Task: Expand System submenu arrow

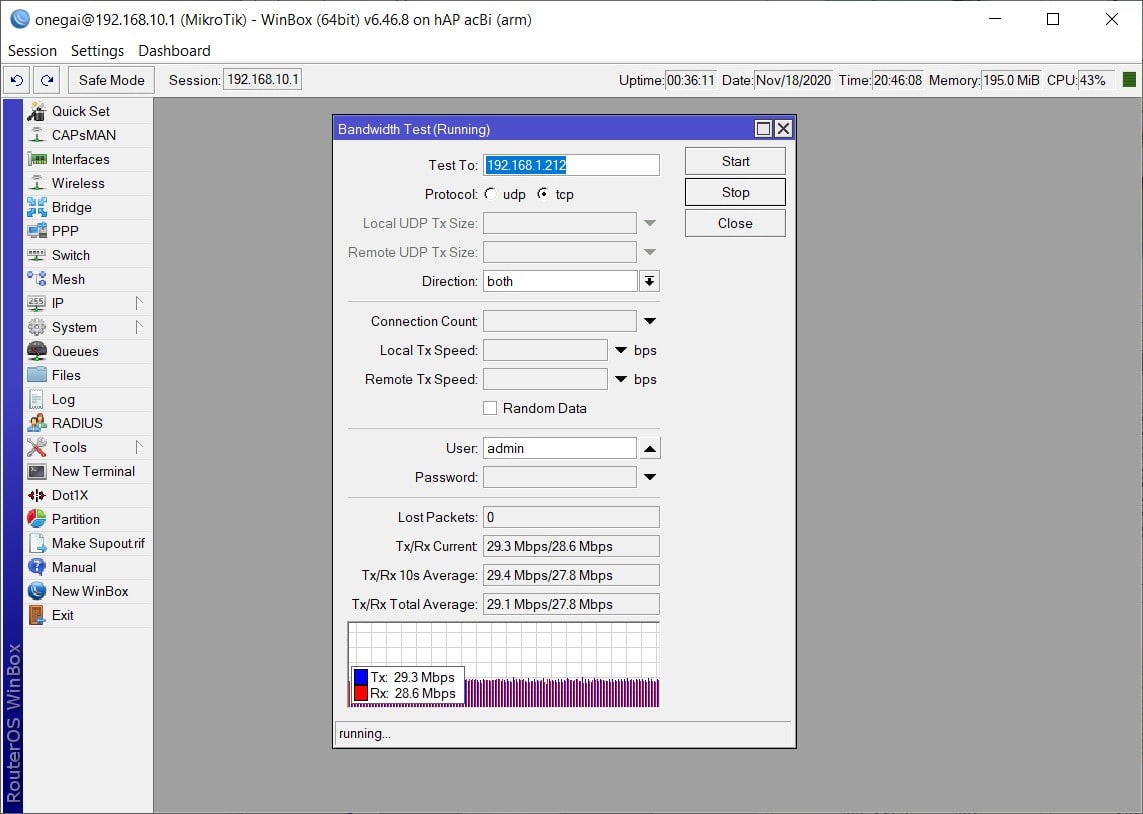Action: pyautogui.click(x=139, y=327)
